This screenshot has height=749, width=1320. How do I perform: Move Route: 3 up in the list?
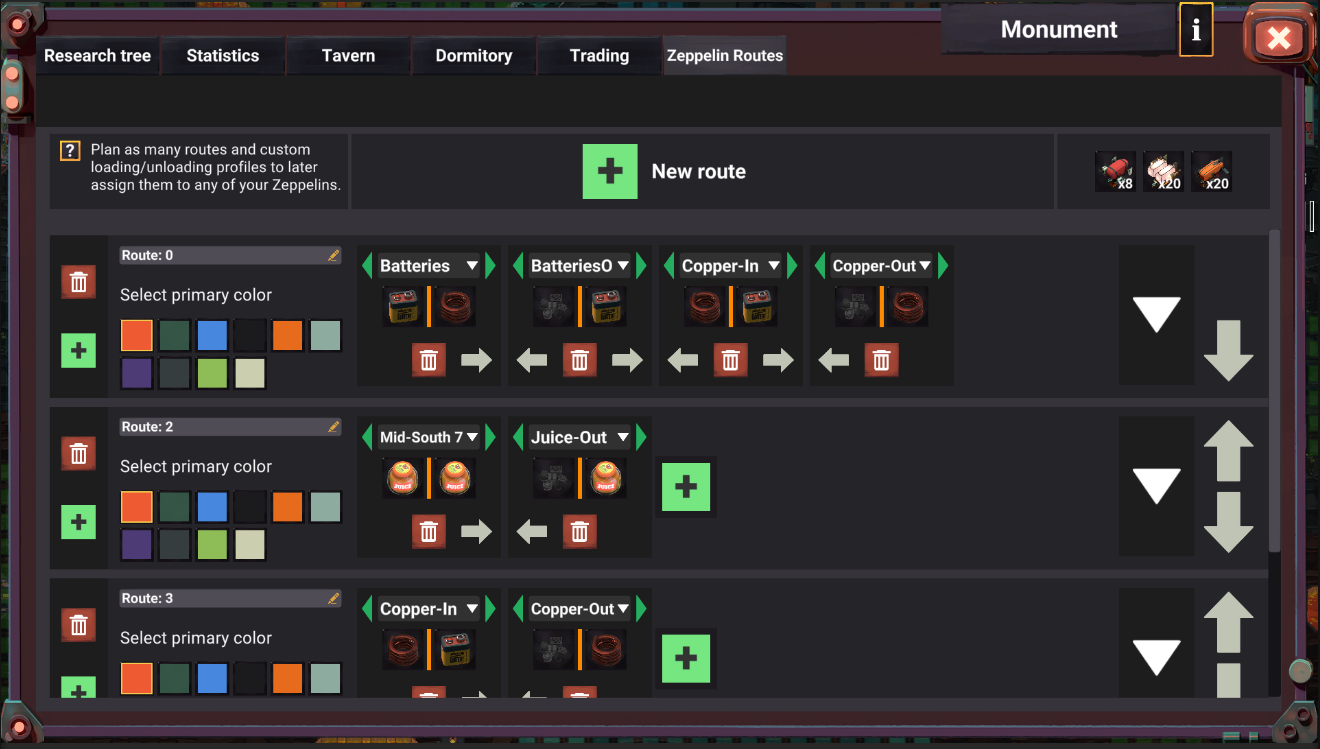click(x=1229, y=622)
